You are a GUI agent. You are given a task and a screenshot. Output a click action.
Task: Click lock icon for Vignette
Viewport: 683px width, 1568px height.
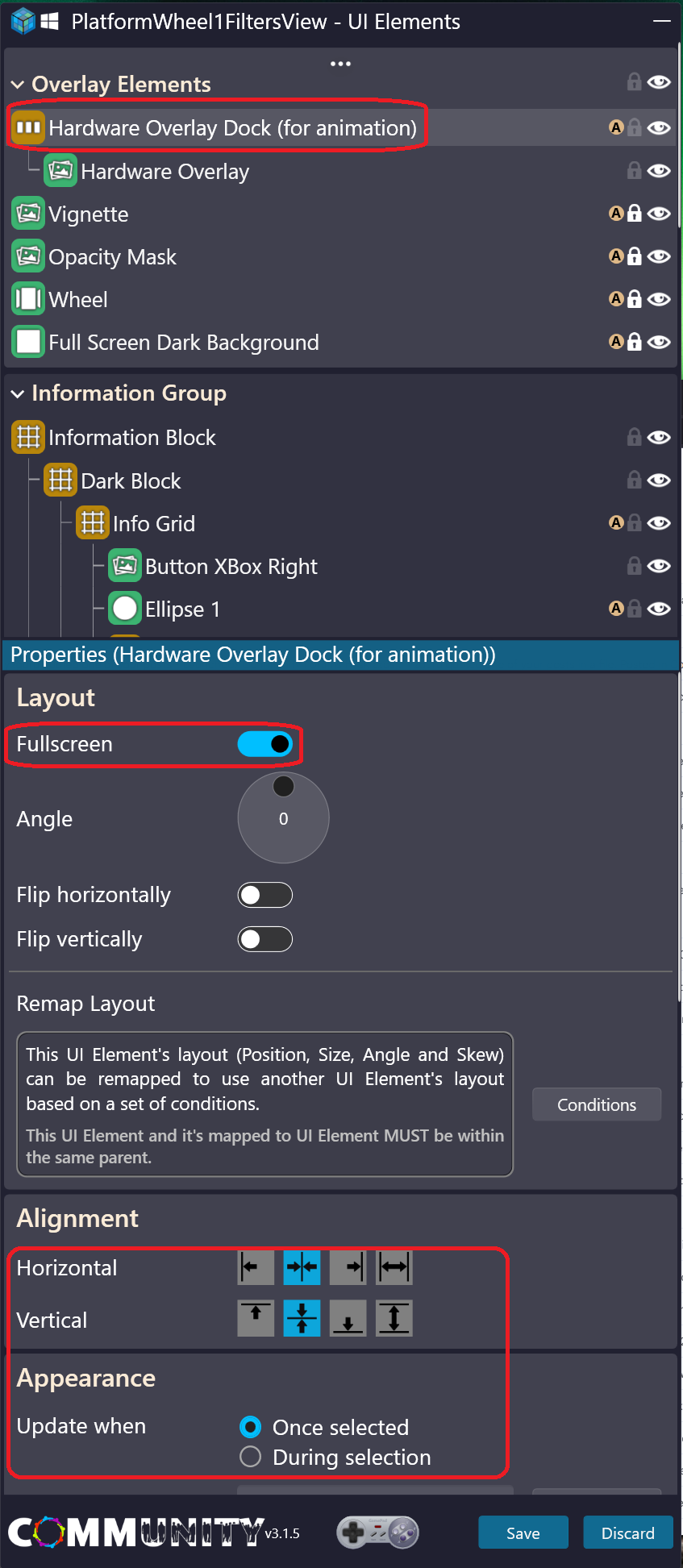635,214
